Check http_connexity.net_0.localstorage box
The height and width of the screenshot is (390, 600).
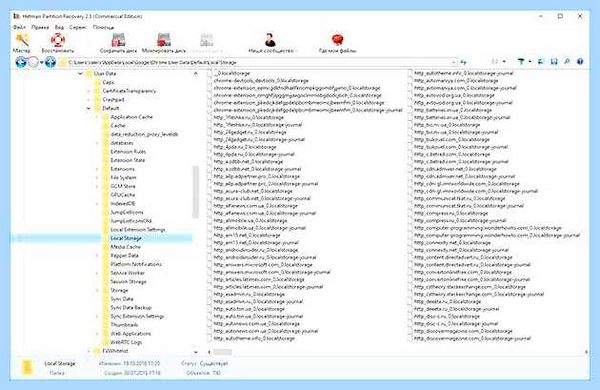click(410, 243)
